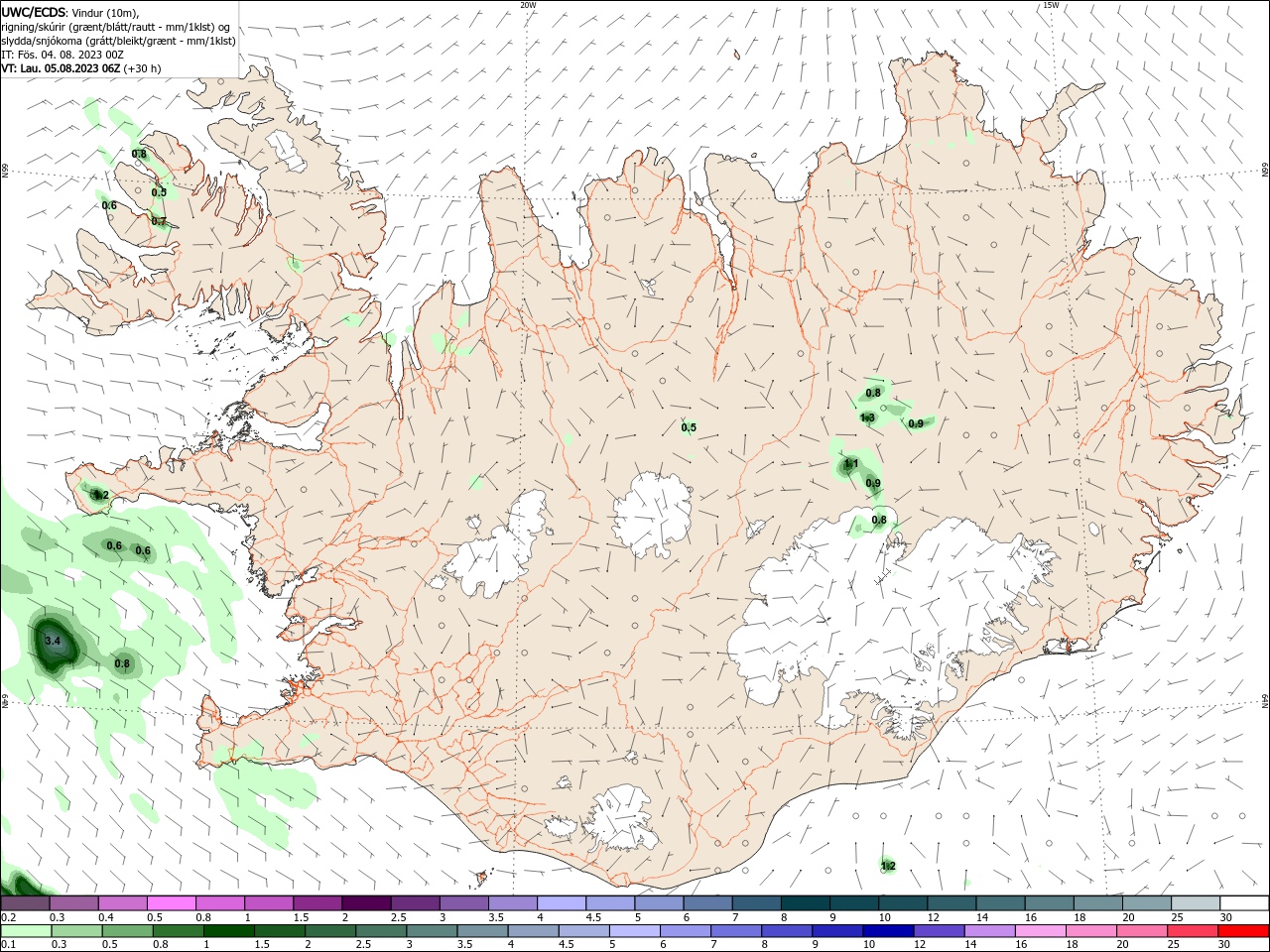Pick lower legend swatch for 1–1.5 darkest green
1270x952 pixels.
(x=229, y=930)
